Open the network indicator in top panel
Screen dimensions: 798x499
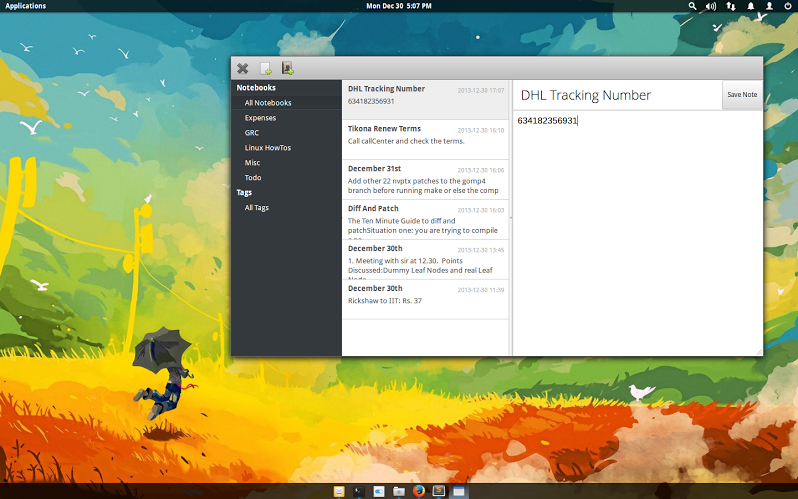click(730, 6)
